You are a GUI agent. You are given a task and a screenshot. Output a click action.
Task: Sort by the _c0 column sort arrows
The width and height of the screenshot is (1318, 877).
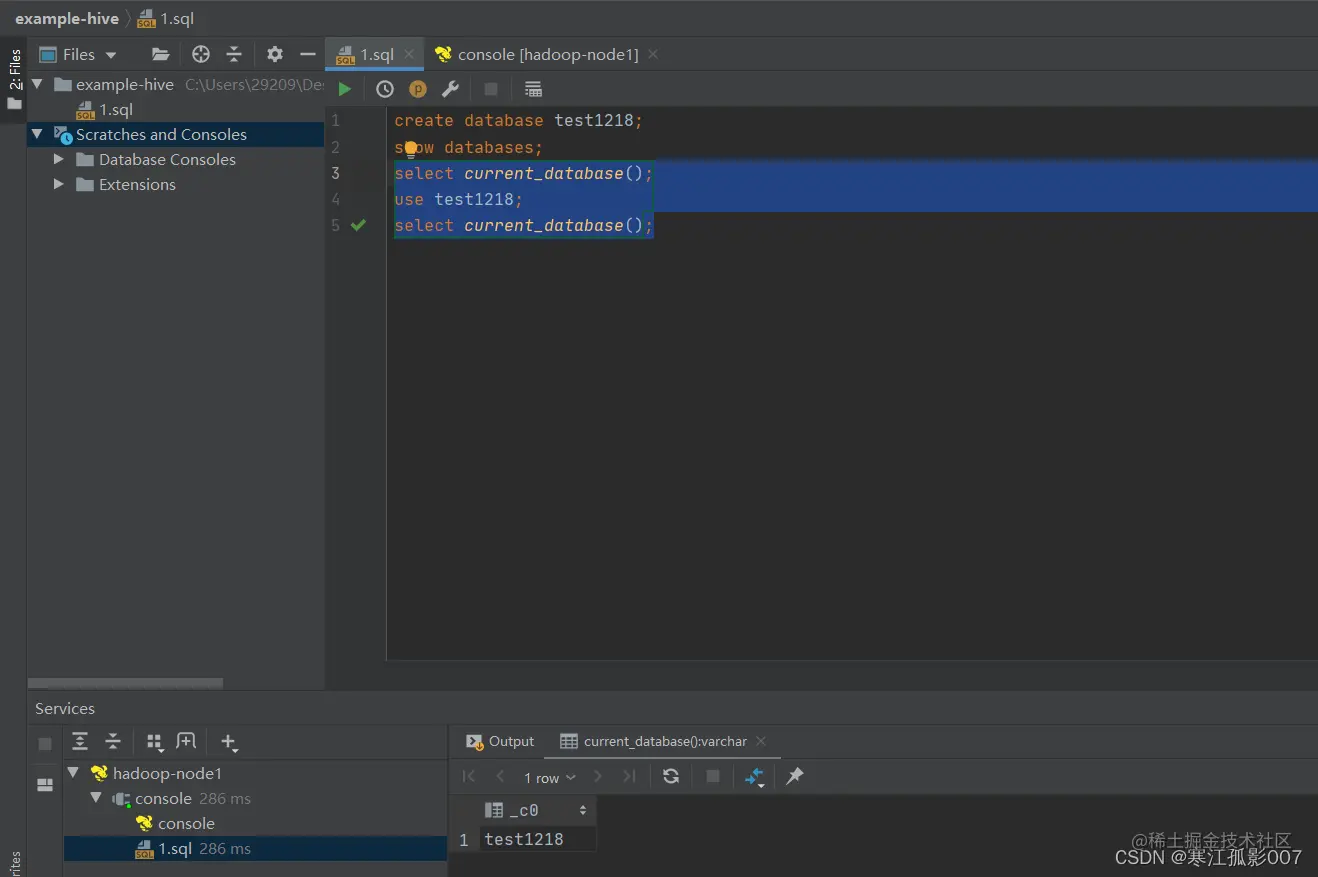pyautogui.click(x=583, y=810)
